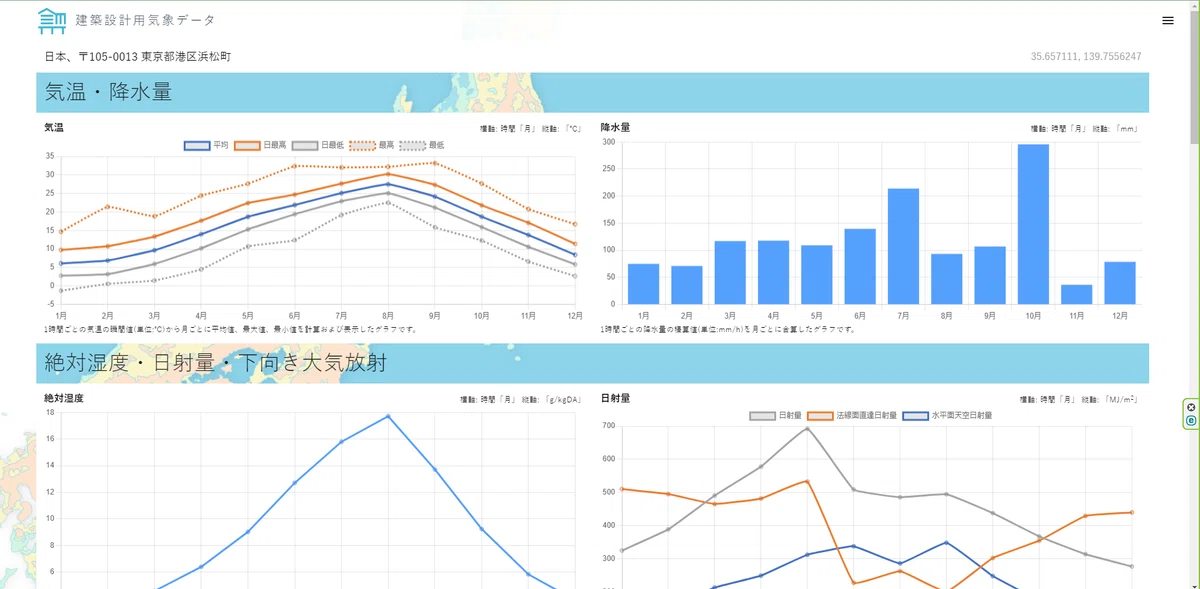Click the 絶対湿度 chart title
Viewport: 1200px width, 589px height.
[64, 398]
